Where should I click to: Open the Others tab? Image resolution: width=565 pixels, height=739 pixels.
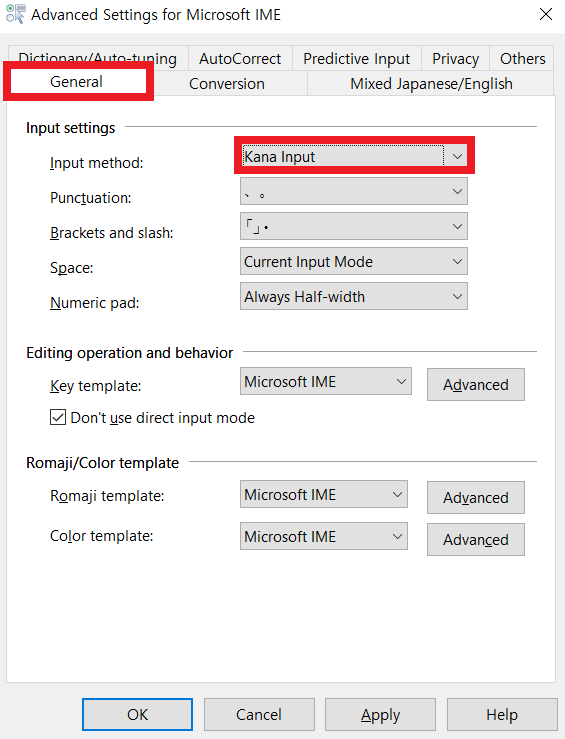(x=522, y=58)
